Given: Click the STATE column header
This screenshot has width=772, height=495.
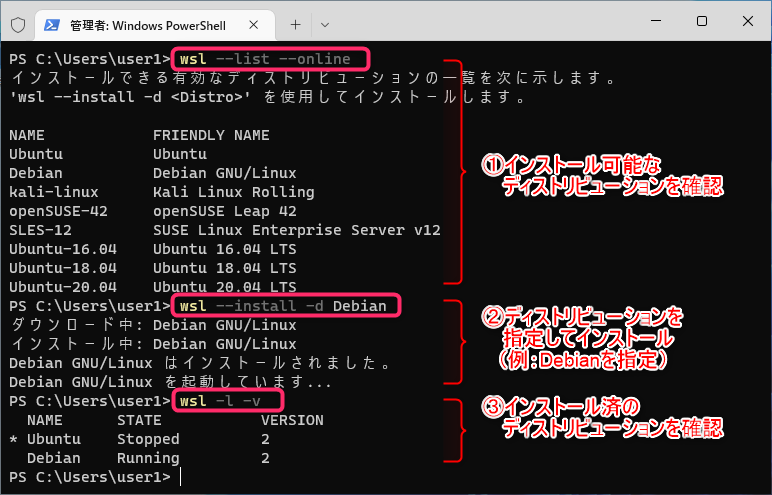Looking at the screenshot, I should click(x=139, y=420).
